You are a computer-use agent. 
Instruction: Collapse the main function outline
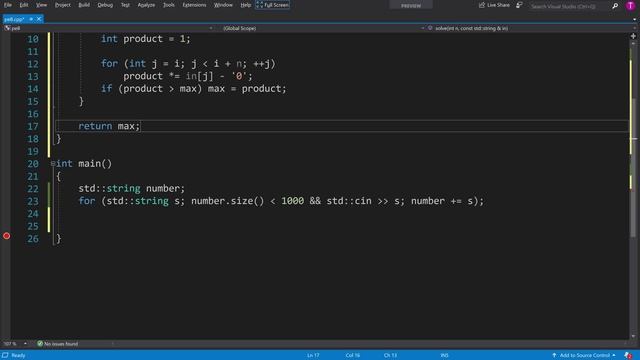53,164
